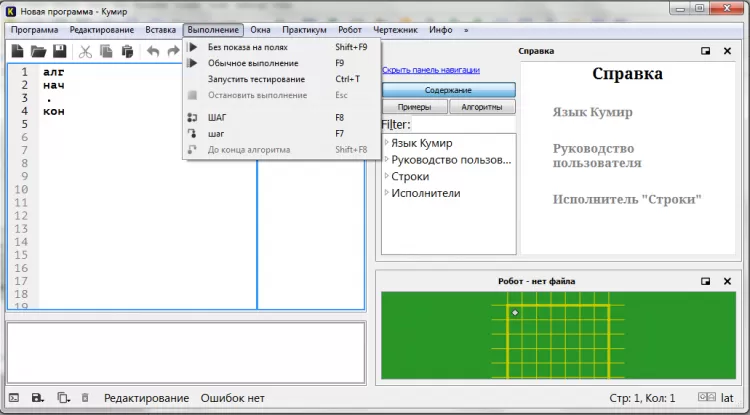This screenshot has width=750, height=415.
Task: Select Обычное выполнение from the menu
Action: pyautogui.click(x=252, y=63)
